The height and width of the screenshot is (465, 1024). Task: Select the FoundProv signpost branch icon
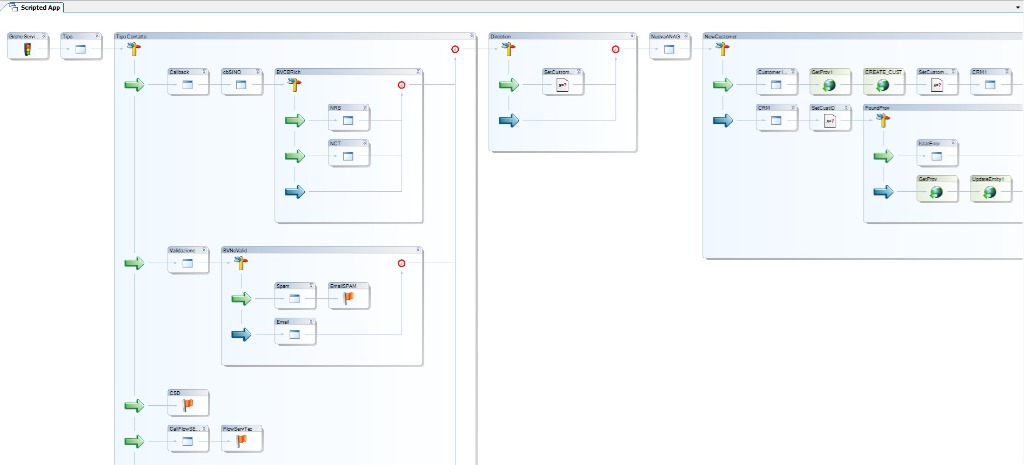coord(883,120)
